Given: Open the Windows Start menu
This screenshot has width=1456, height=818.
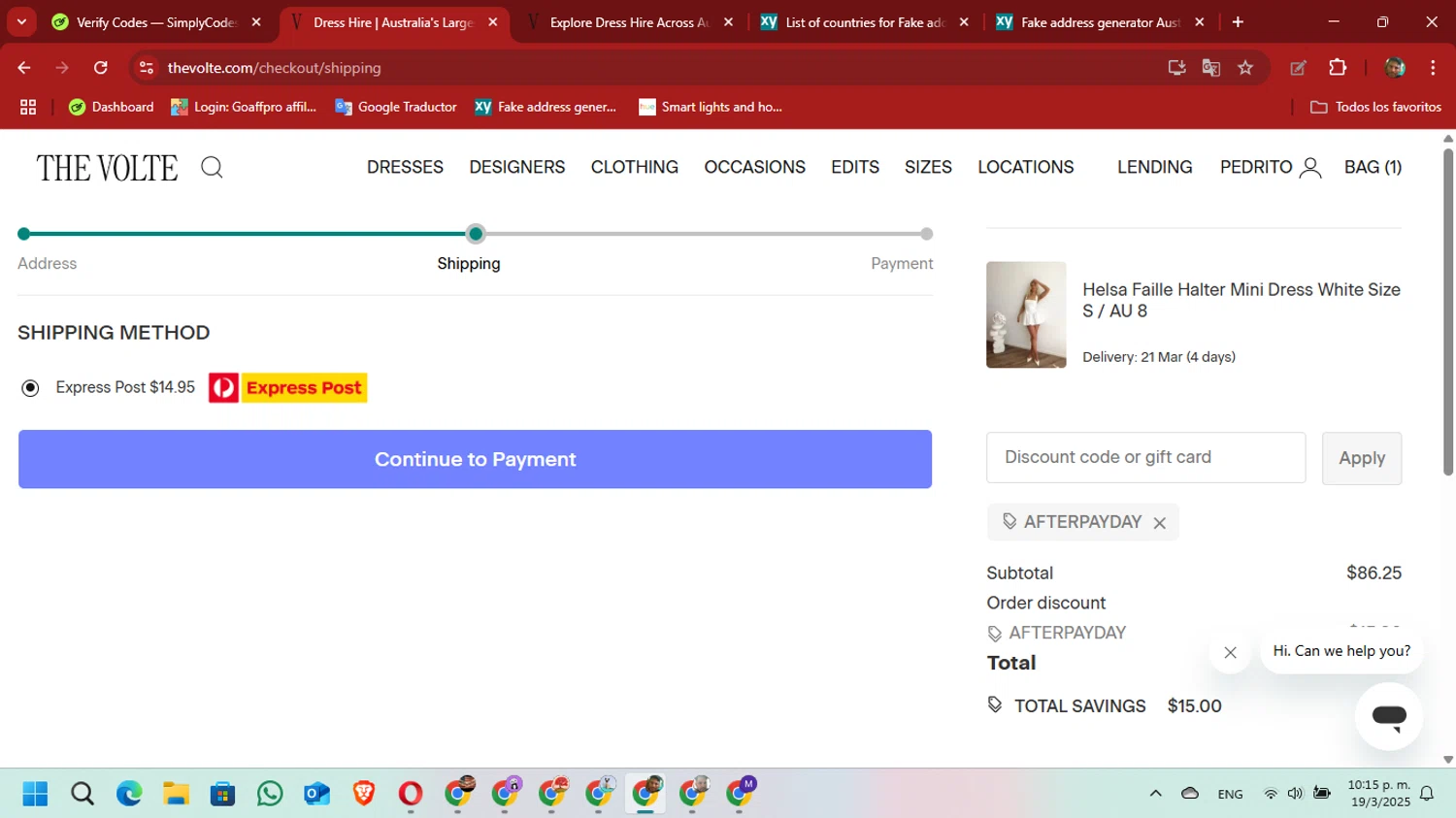Looking at the screenshot, I should (35, 794).
